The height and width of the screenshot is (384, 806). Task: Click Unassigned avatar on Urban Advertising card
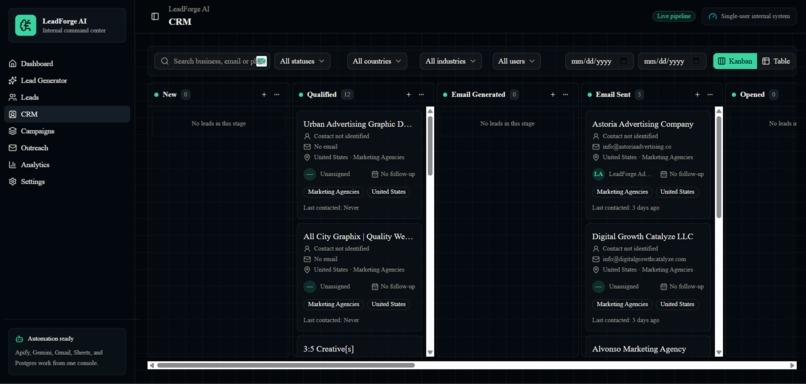(309, 174)
